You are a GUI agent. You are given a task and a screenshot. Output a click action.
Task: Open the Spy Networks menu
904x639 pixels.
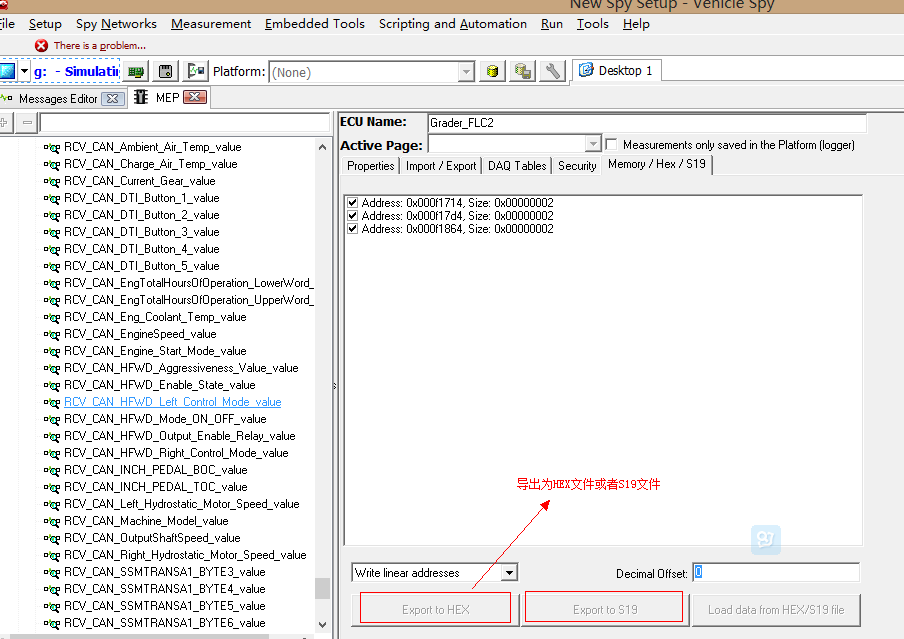coord(116,24)
